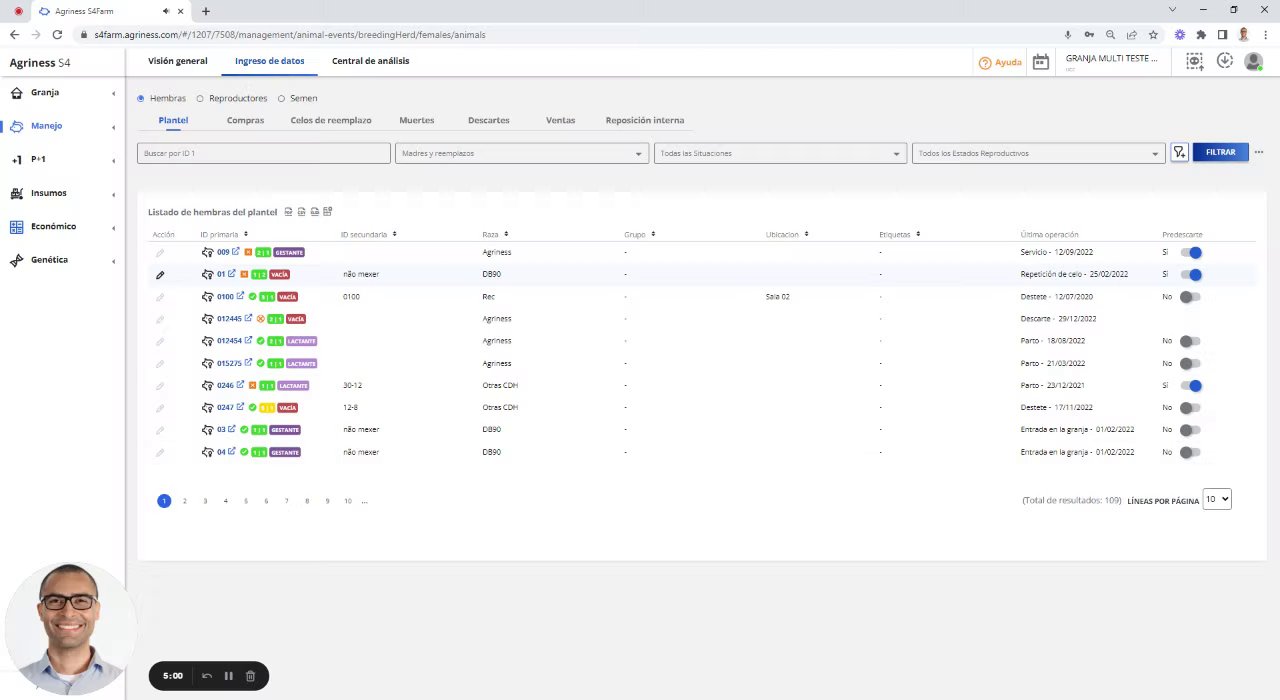This screenshot has width=1280, height=700.
Task: Open animal 009 in new tab icon
Action: 236,251
